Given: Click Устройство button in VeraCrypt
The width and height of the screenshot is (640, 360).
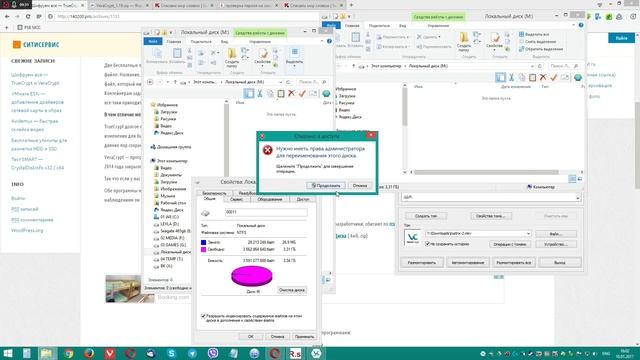Looking at the screenshot, I should point(556,244).
